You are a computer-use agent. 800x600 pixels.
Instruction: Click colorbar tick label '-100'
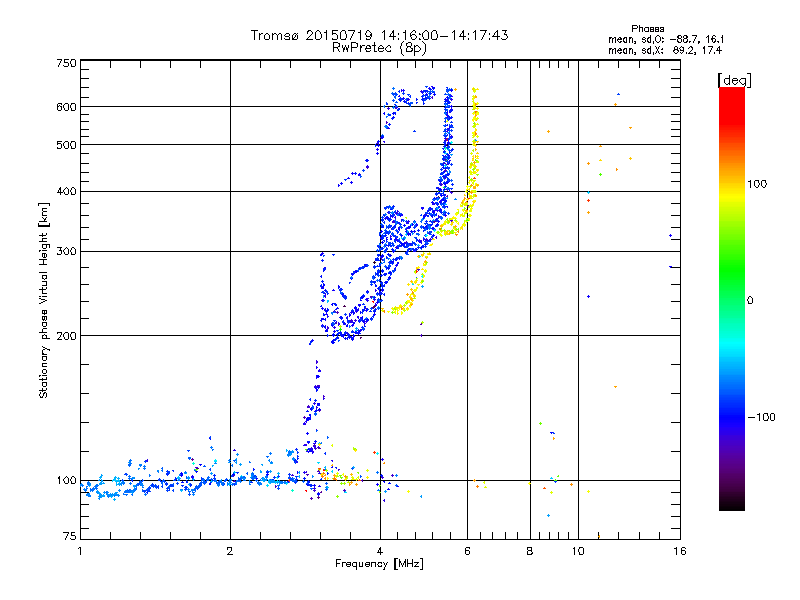point(761,417)
